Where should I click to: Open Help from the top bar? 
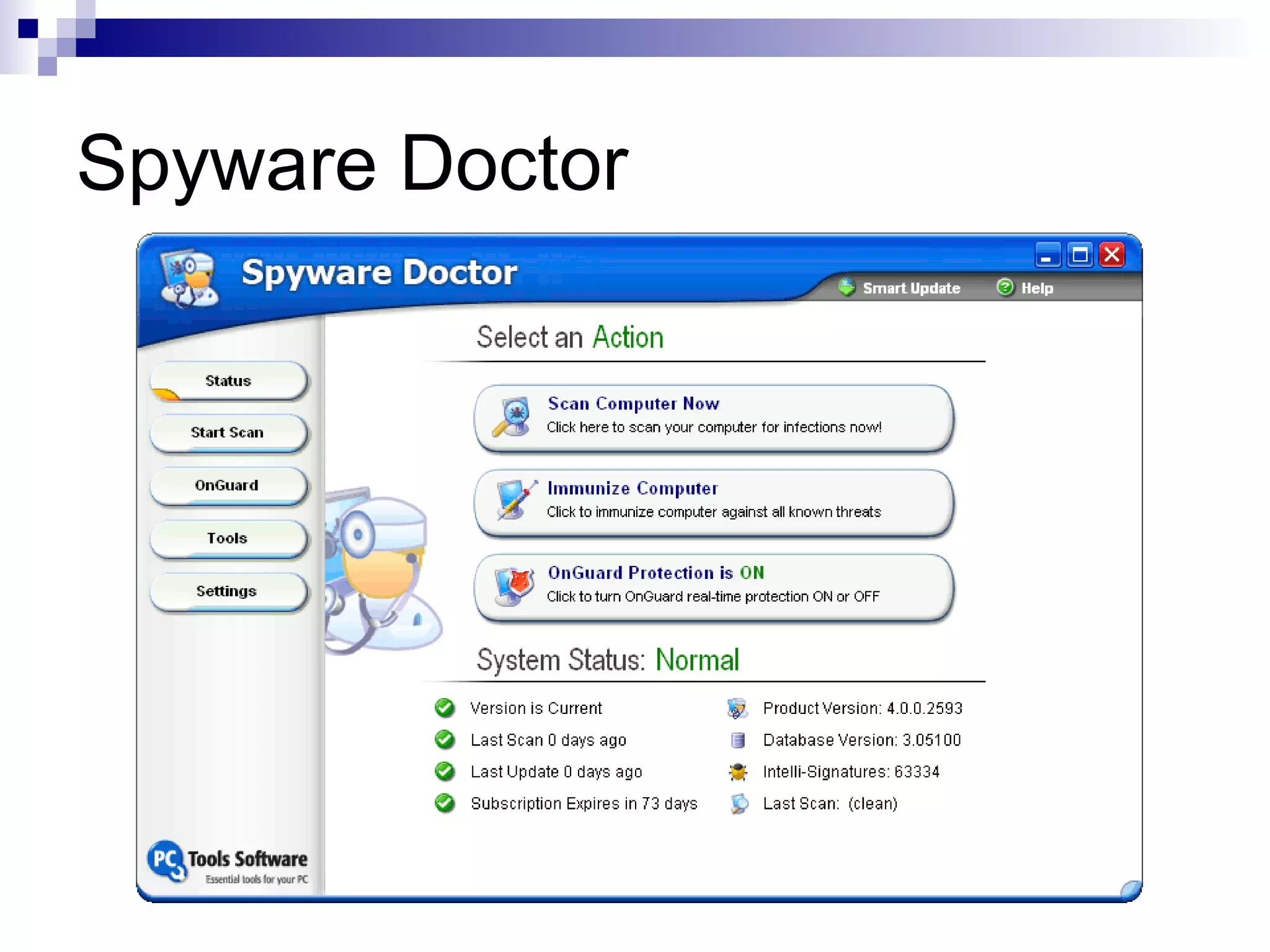1037,288
